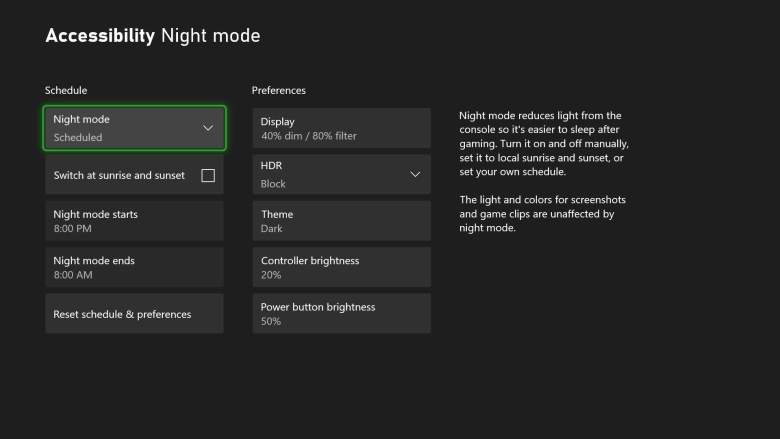This screenshot has height=439, width=780.
Task: Select the Dark value under Theme
Action: (272, 229)
